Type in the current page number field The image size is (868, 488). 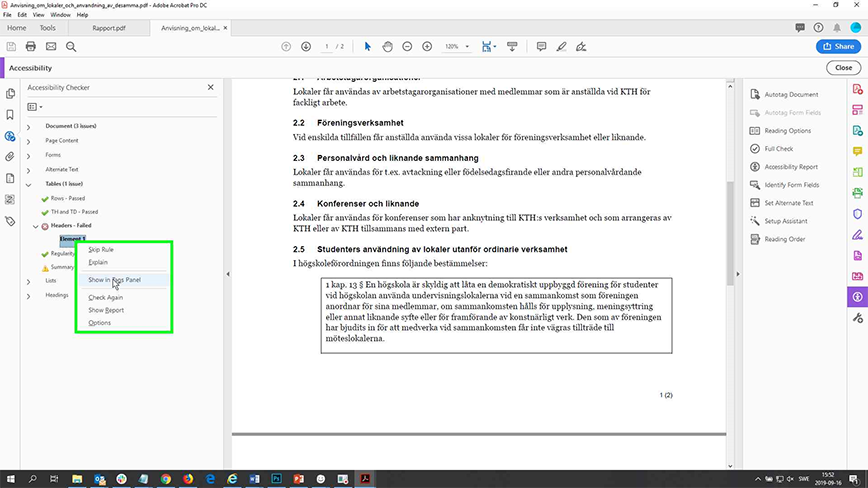point(327,47)
